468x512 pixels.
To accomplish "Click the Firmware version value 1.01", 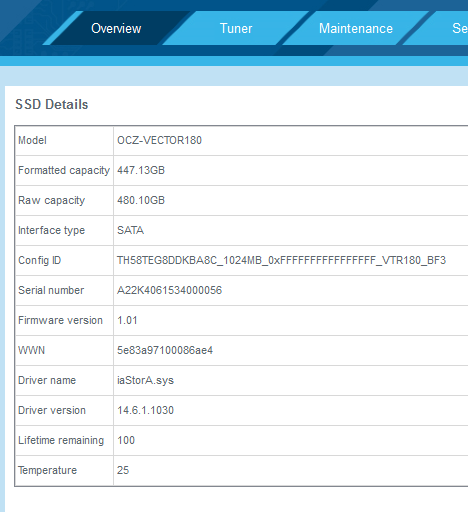I will tap(127, 320).
